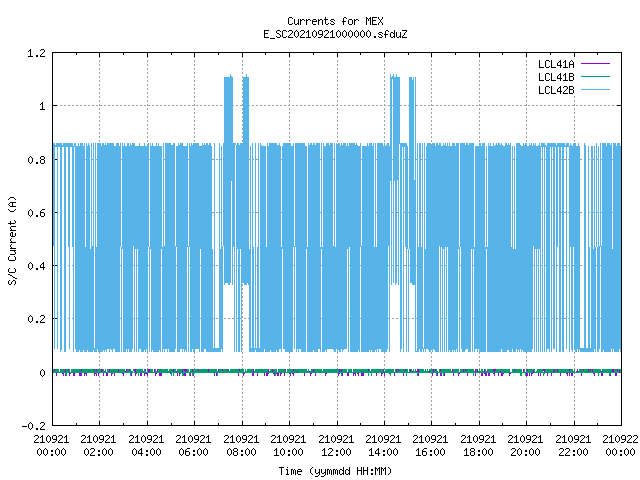Image resolution: width=640 pixels, height=480 pixels.
Task: Click the 18:00 time tick label
Action: (x=478, y=453)
